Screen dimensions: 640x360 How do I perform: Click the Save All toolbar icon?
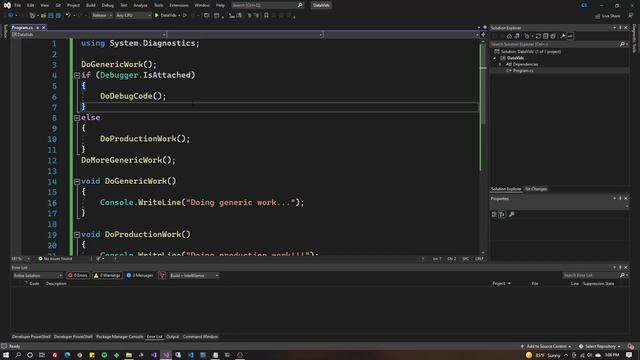58,16
